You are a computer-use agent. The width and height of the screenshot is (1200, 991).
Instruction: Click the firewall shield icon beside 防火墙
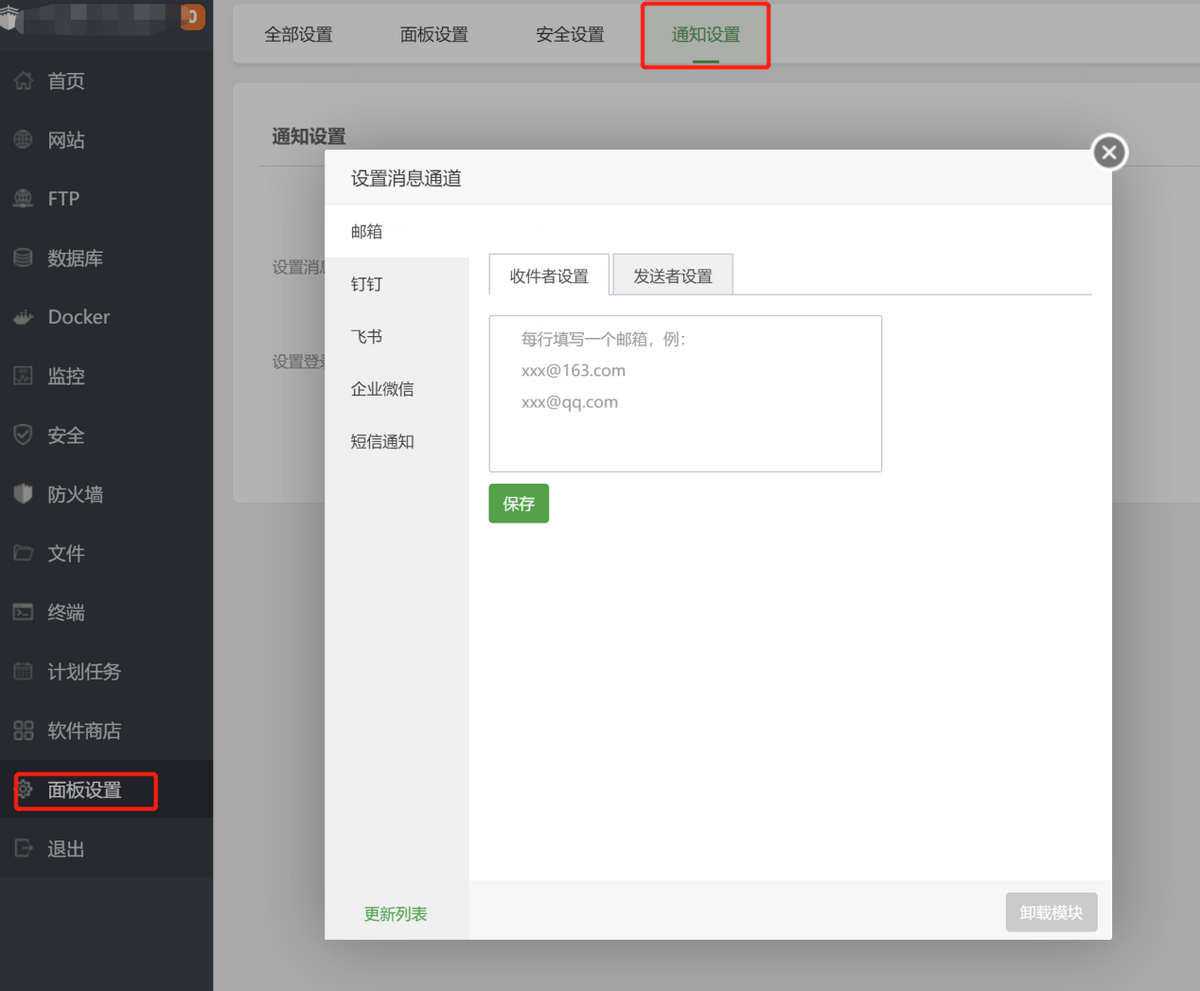coord(23,494)
